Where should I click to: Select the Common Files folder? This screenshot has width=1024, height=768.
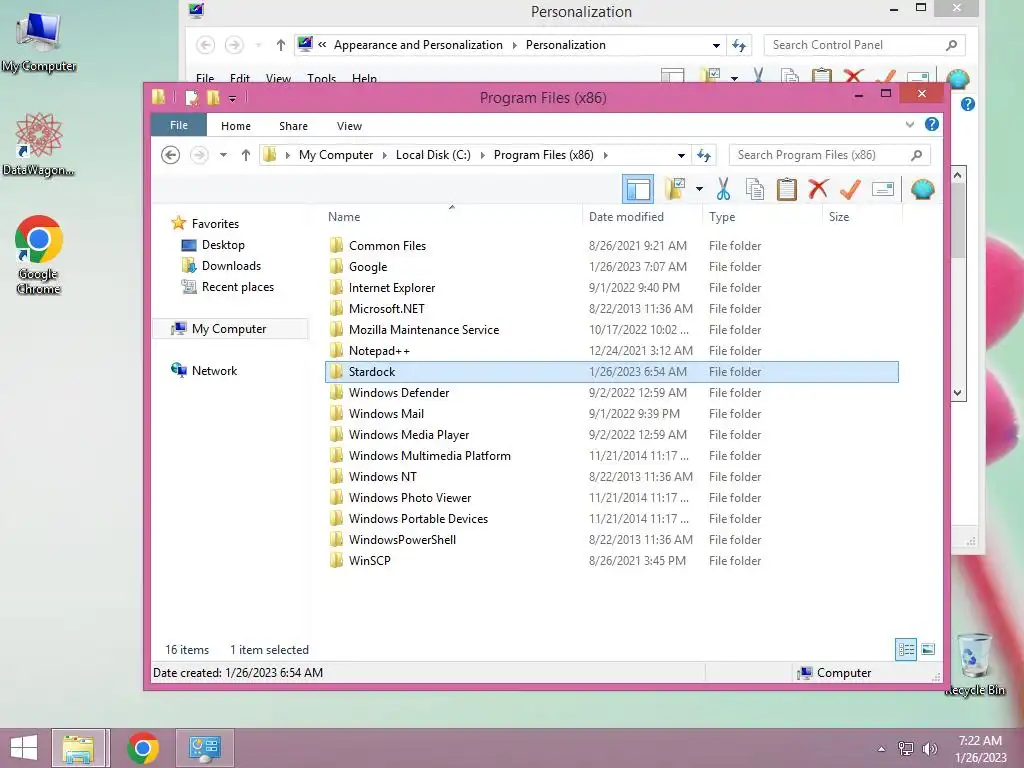pos(612,246)
